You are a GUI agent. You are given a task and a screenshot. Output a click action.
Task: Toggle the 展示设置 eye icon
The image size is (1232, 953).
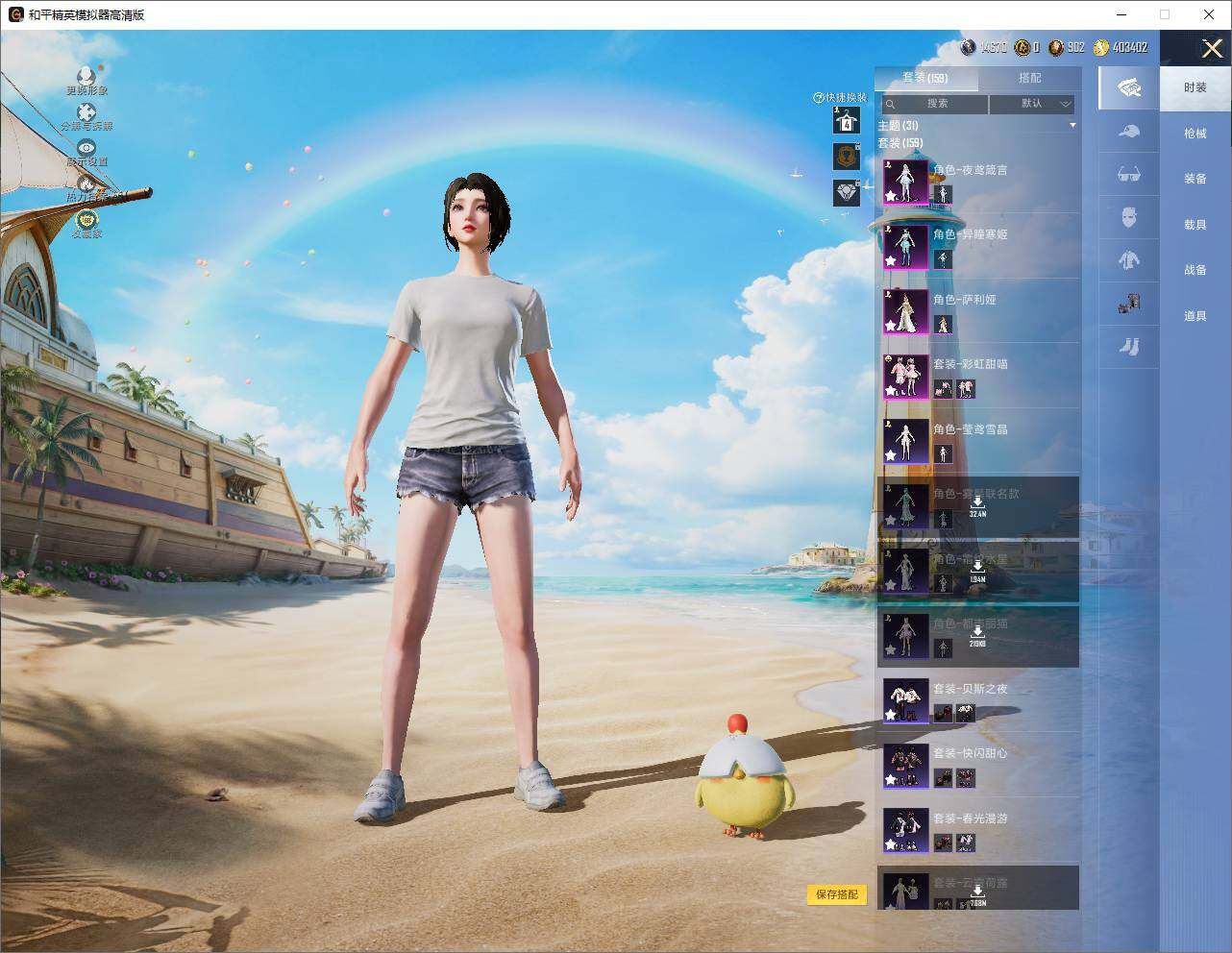point(86,148)
